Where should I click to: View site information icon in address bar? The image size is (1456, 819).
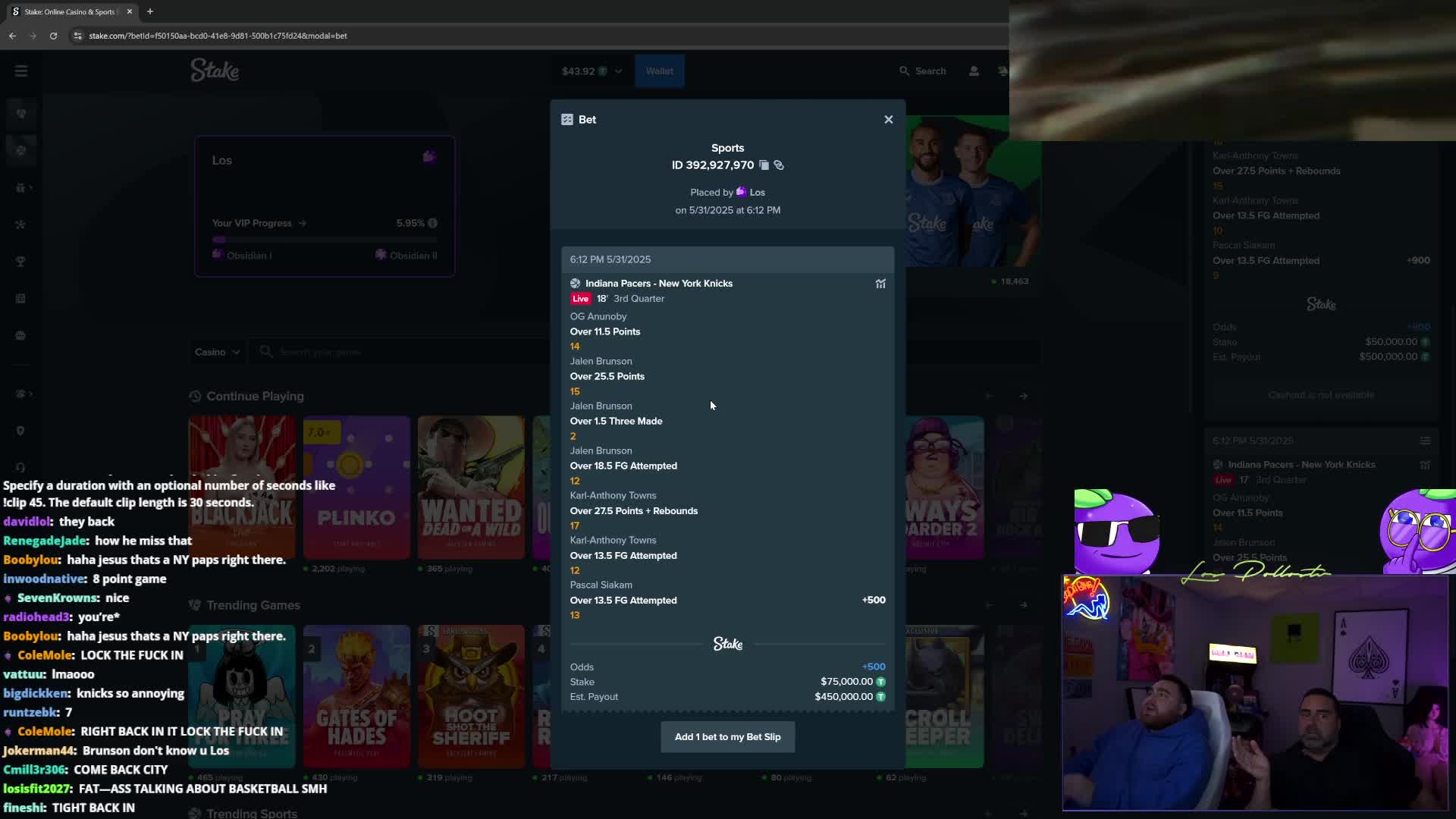click(x=77, y=36)
